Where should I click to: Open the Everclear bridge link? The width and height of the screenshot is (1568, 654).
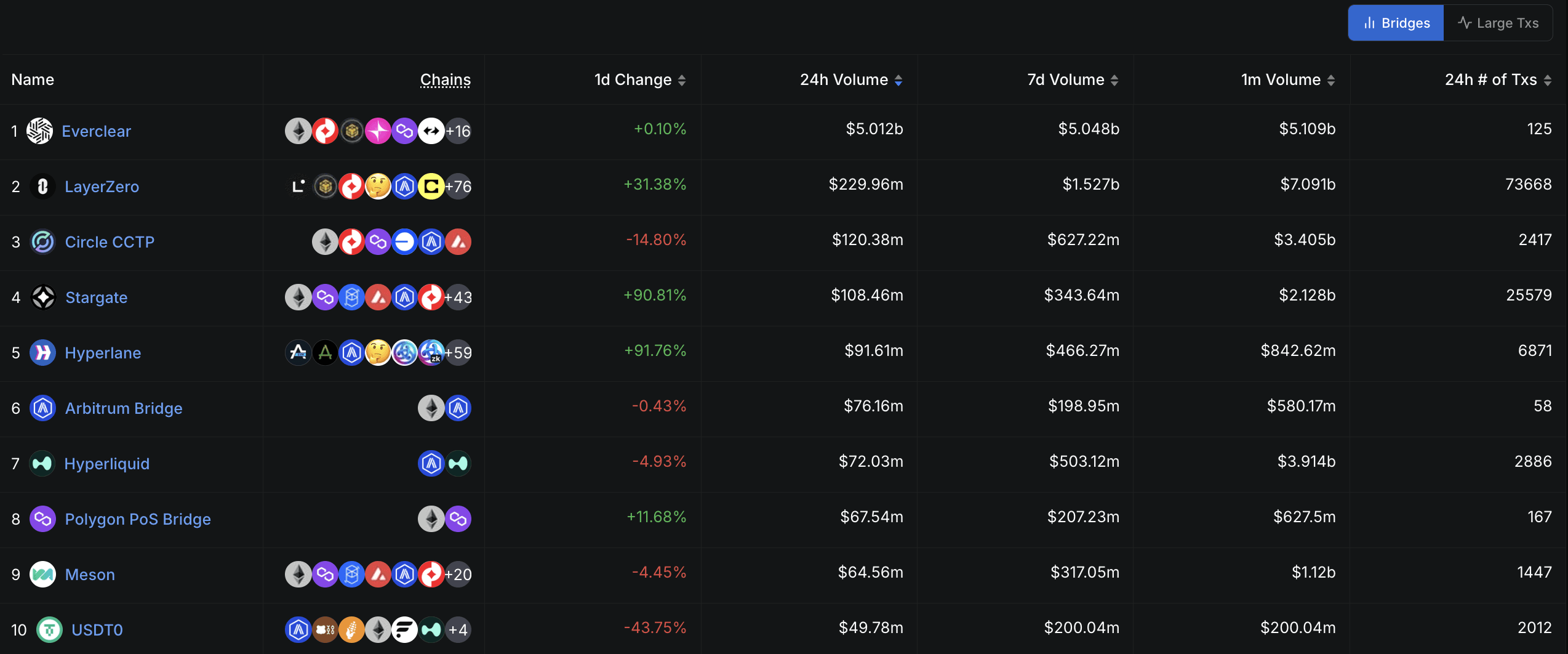97,131
